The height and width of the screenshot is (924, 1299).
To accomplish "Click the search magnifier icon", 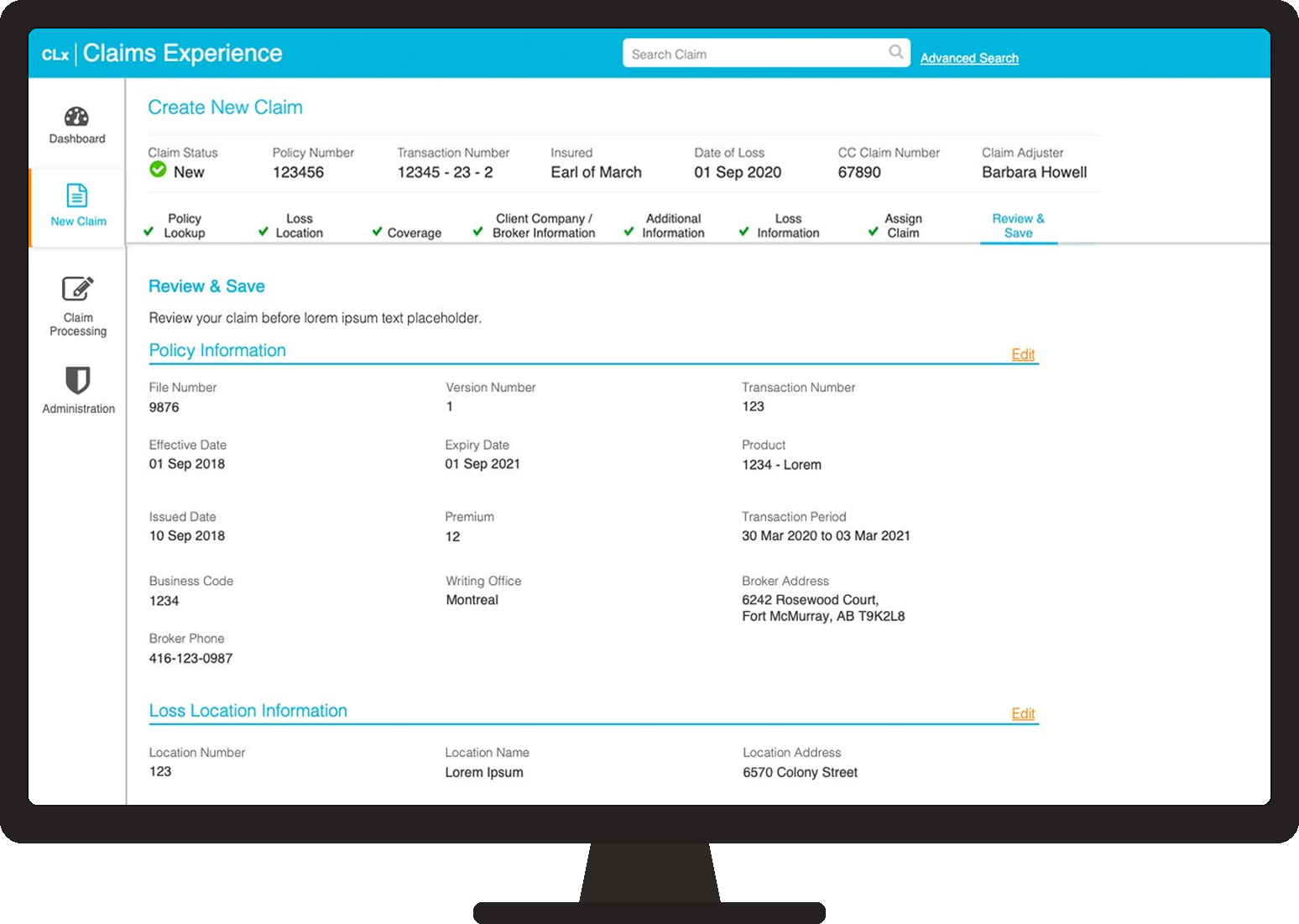I will pos(896,52).
